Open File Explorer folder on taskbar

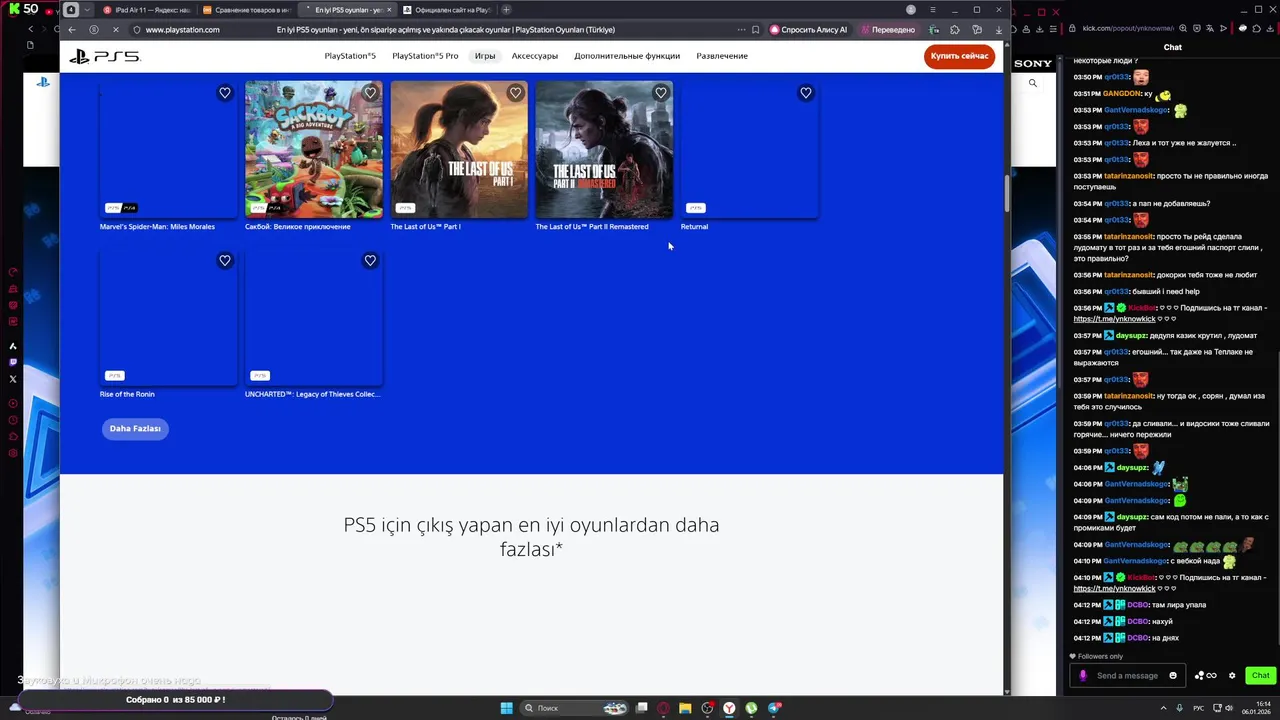click(685, 708)
